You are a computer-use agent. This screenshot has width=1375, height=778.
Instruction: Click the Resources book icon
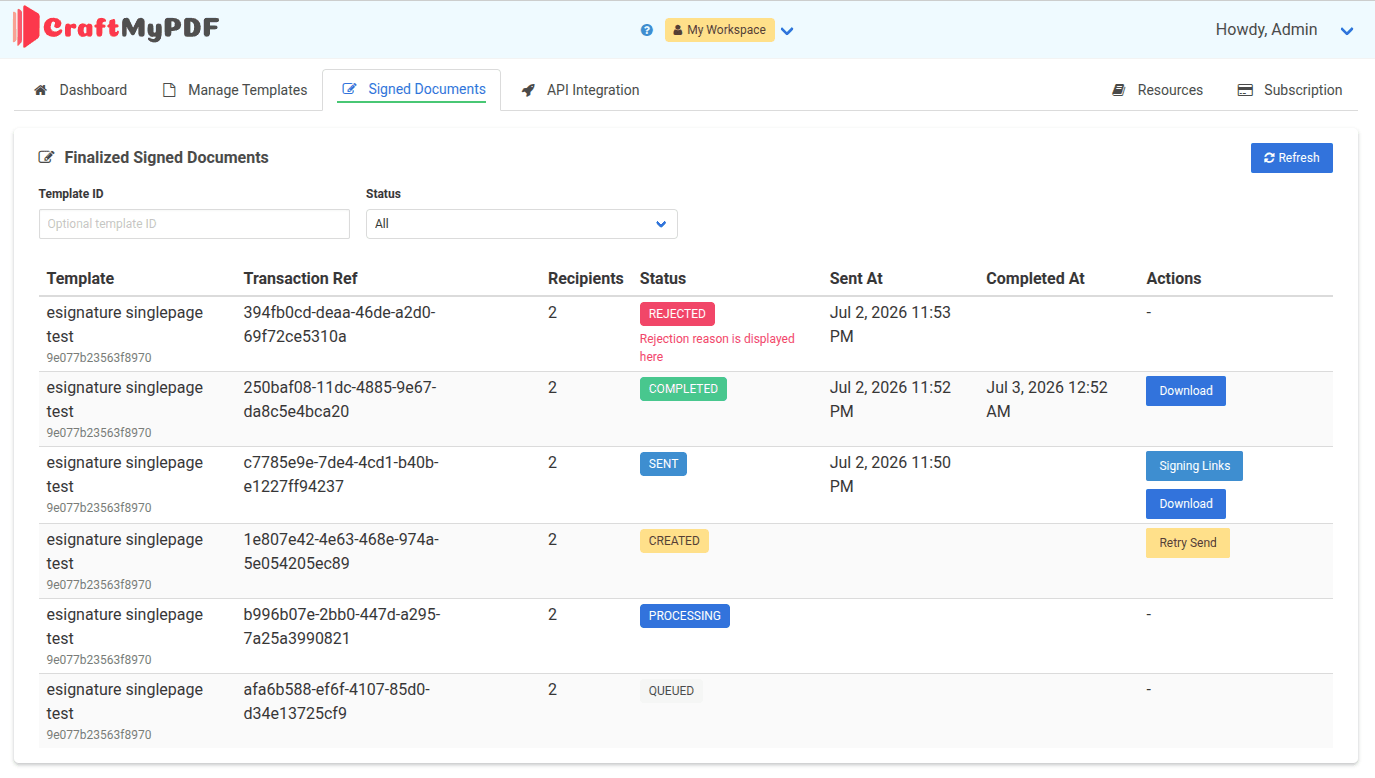coord(1119,90)
